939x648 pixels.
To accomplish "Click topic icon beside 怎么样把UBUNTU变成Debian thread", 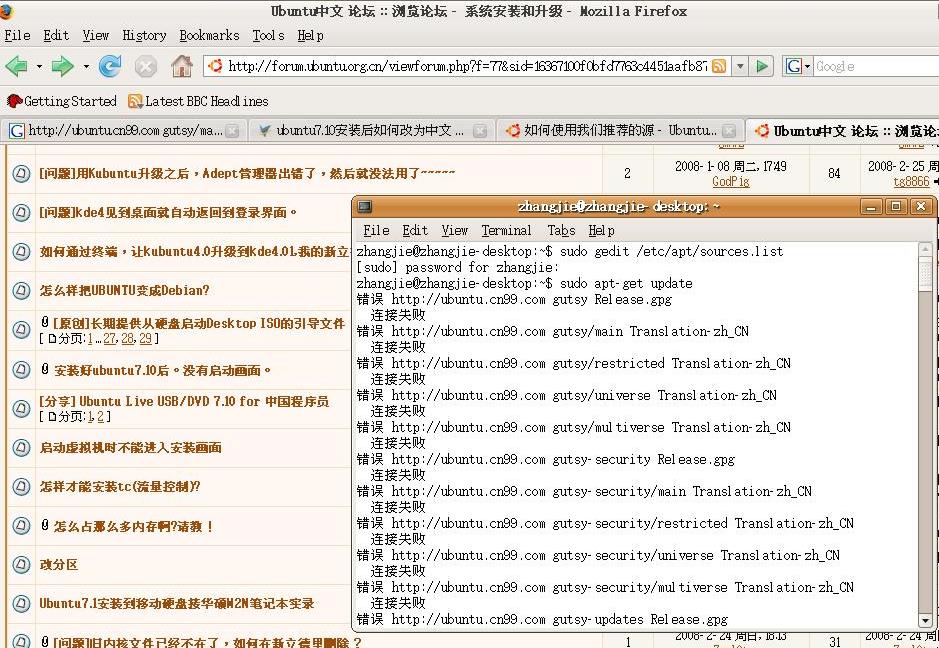I will pos(21,290).
